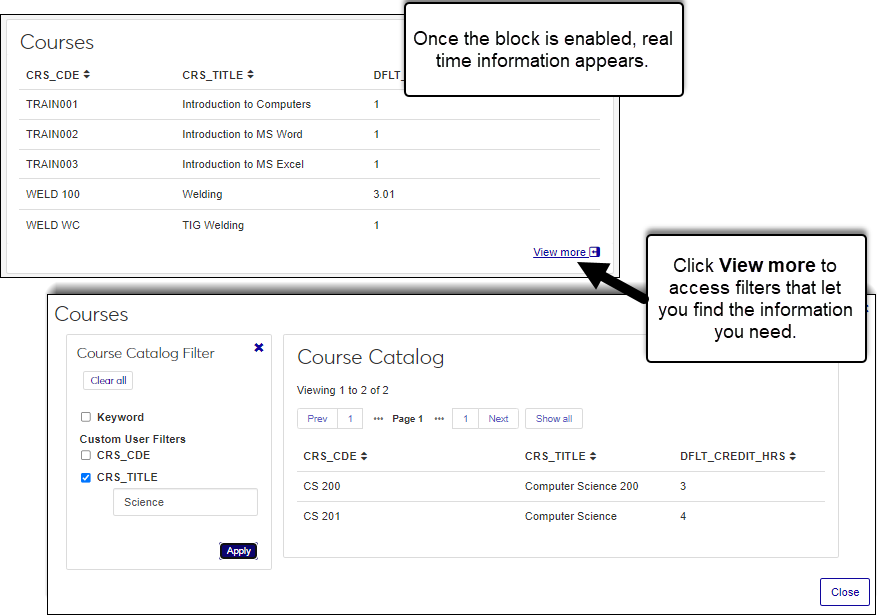Select the CS 201 course code
This screenshot has width=886, height=615.
point(322,516)
